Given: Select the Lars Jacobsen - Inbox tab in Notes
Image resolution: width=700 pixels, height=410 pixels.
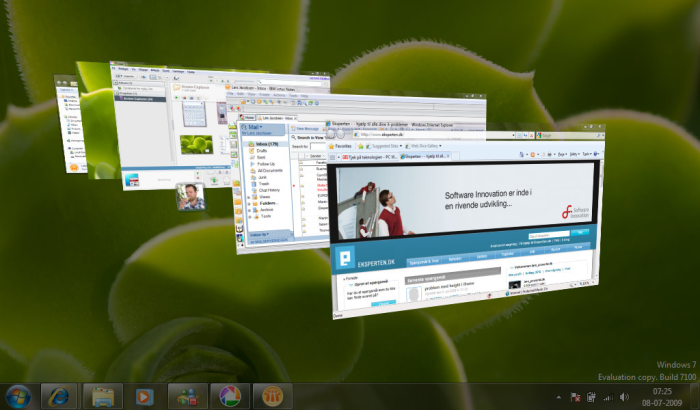Looking at the screenshot, I should 277,118.
